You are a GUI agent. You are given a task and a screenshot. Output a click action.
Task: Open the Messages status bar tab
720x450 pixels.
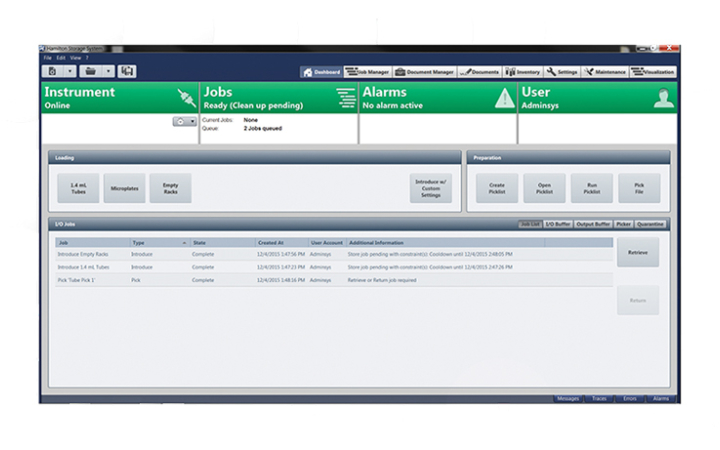(x=568, y=399)
